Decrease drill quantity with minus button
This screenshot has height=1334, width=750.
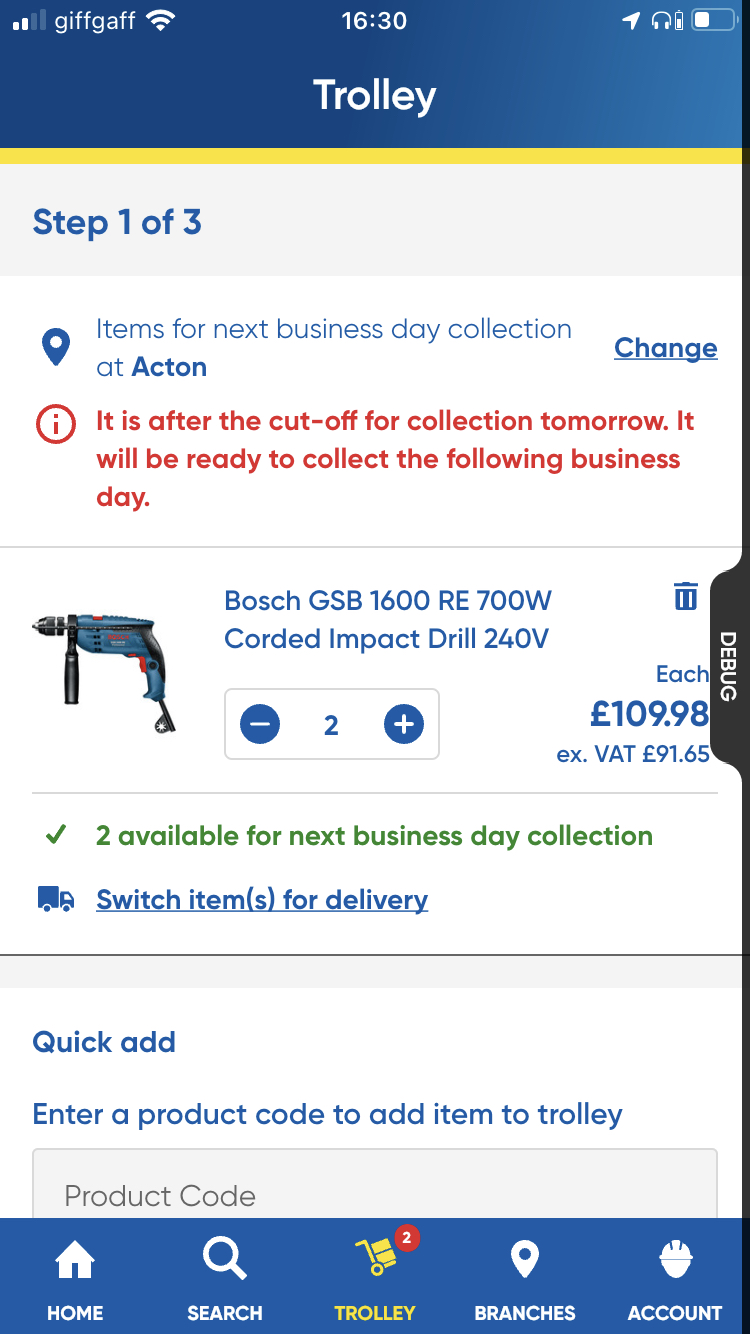tap(260, 724)
